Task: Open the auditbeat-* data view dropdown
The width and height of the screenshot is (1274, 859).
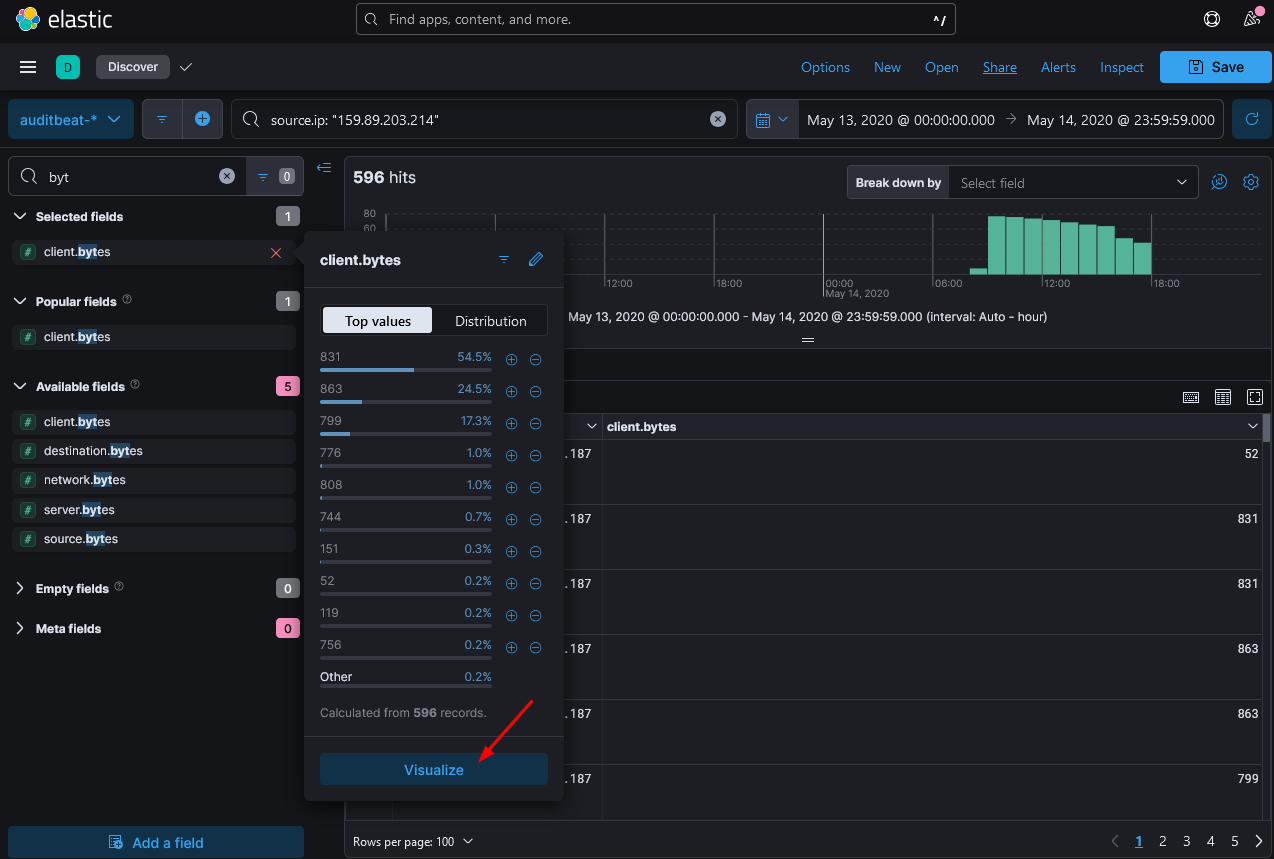Action: (x=71, y=119)
